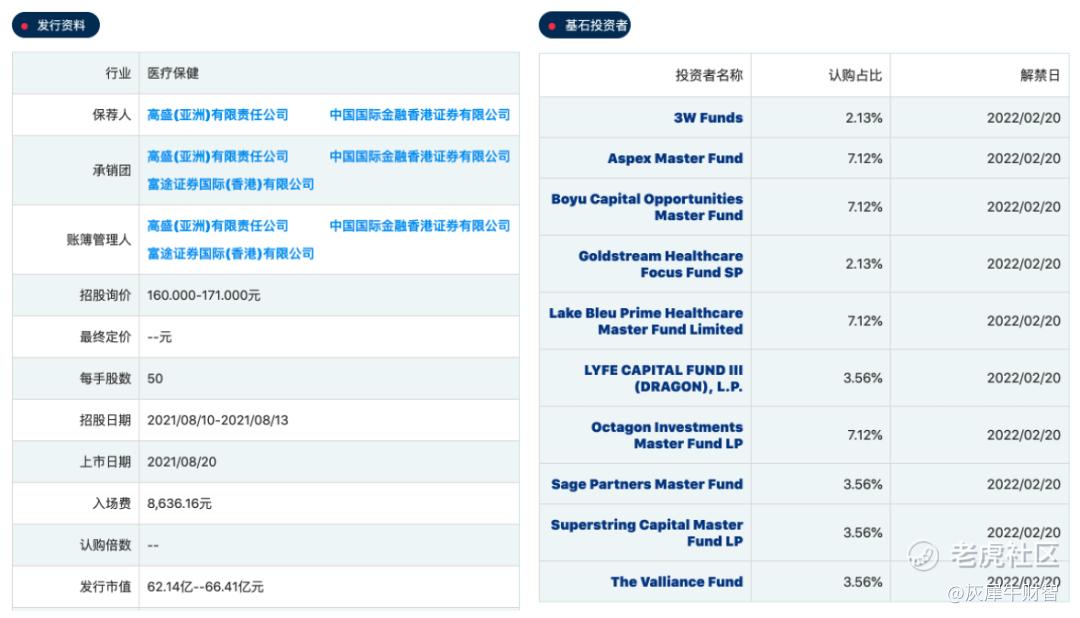Open Boyu Capital Opportunities Master Fund link
The width and height of the screenshot is (1080, 618).
click(647, 207)
